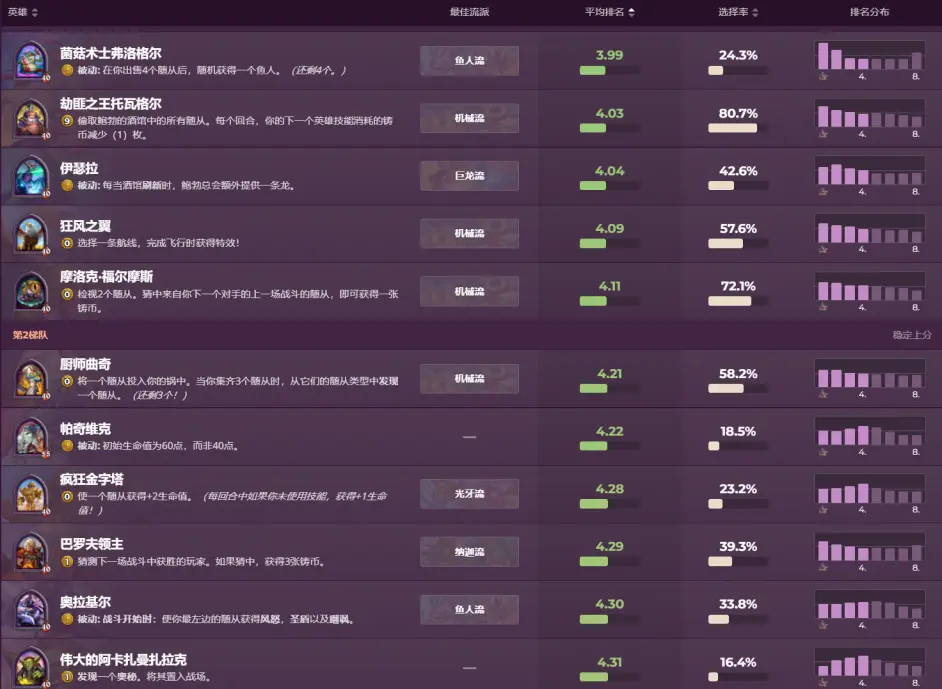
Task: Open 伊瑟拉 hero portrait icon
Action: [32, 177]
